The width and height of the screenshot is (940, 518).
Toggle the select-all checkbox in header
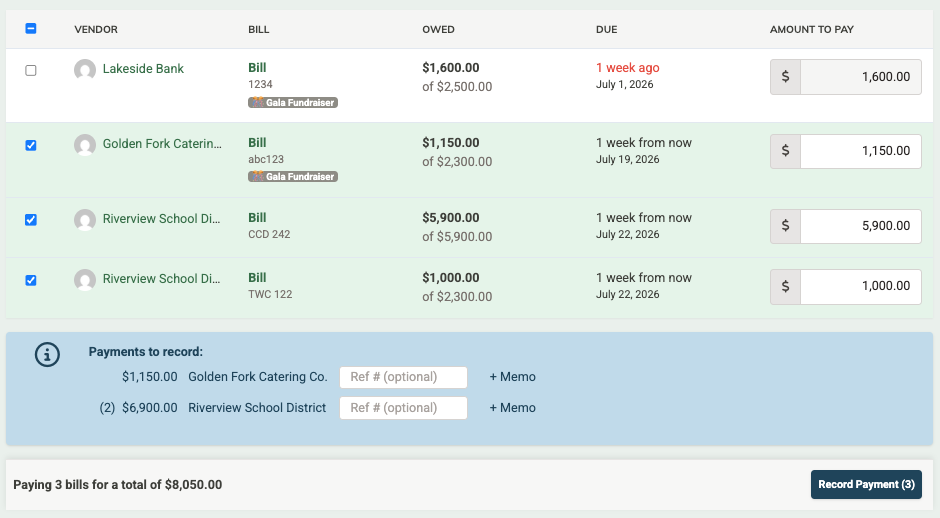click(x=31, y=28)
